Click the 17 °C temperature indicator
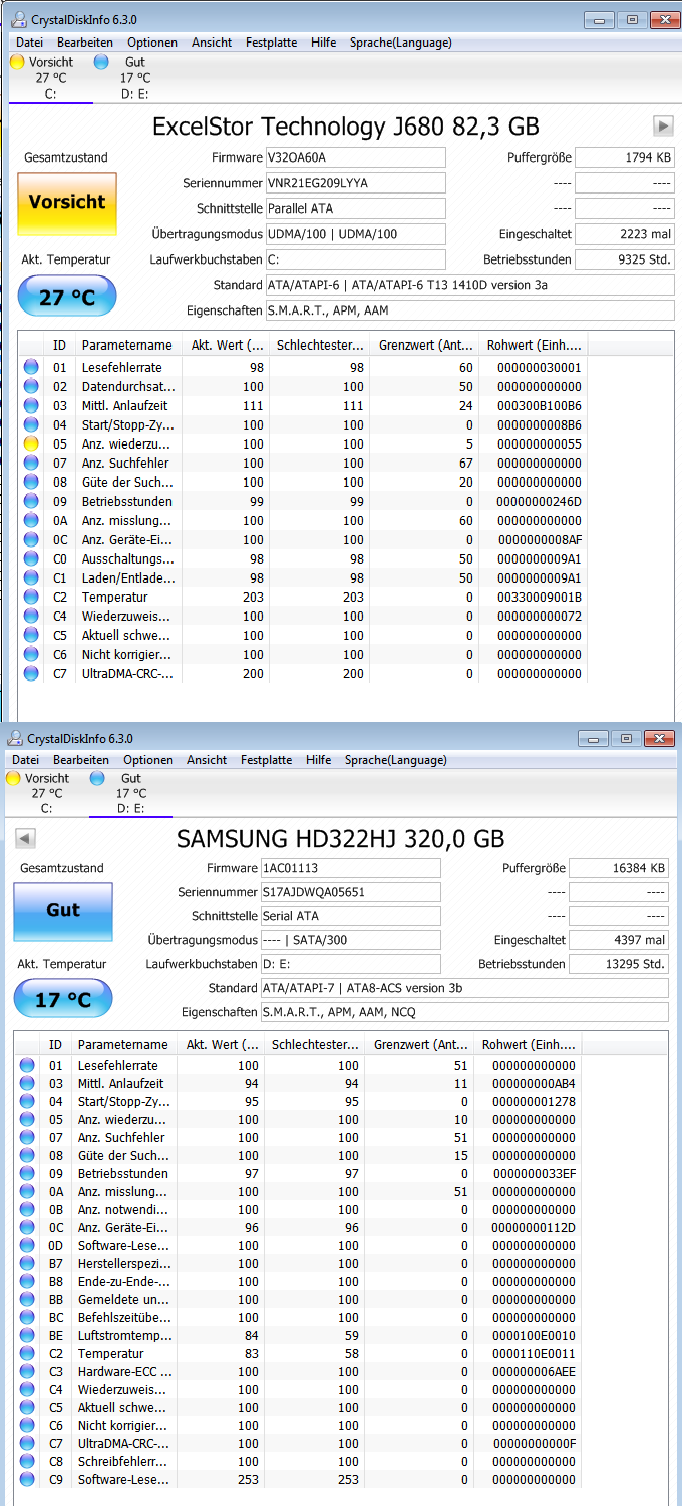Viewport: 682px width, 1512px height. 63,999
